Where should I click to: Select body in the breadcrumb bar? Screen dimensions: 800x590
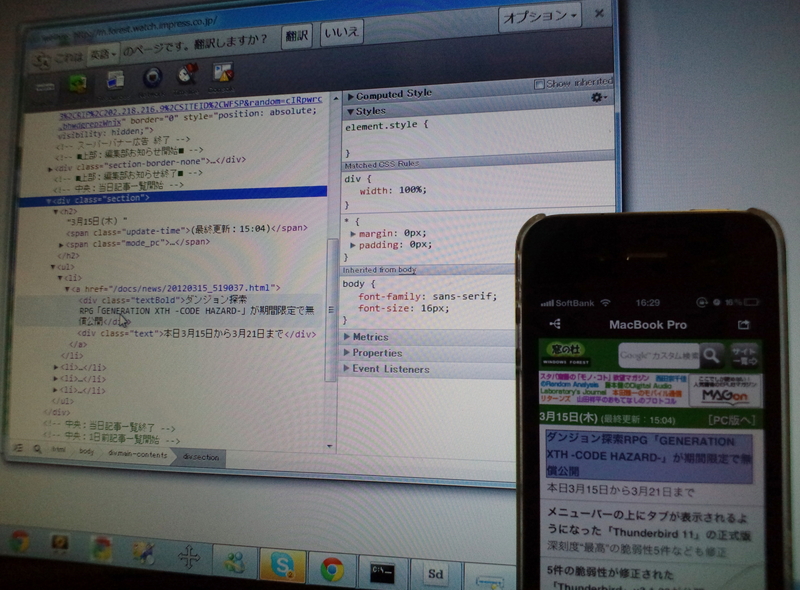[86, 451]
